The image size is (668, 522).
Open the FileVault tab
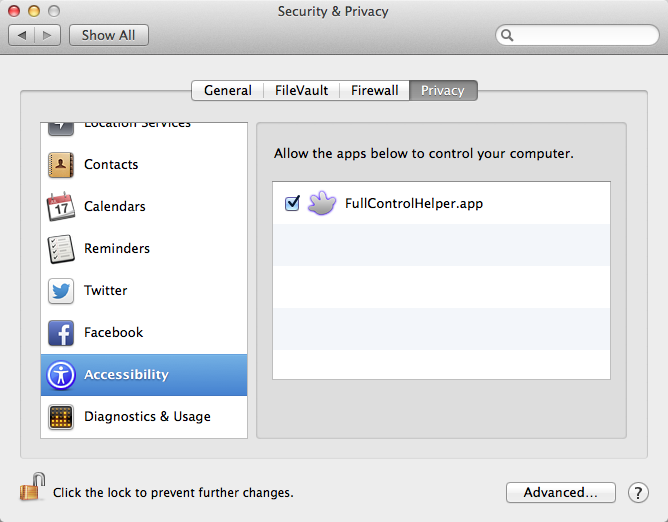pyautogui.click(x=301, y=90)
